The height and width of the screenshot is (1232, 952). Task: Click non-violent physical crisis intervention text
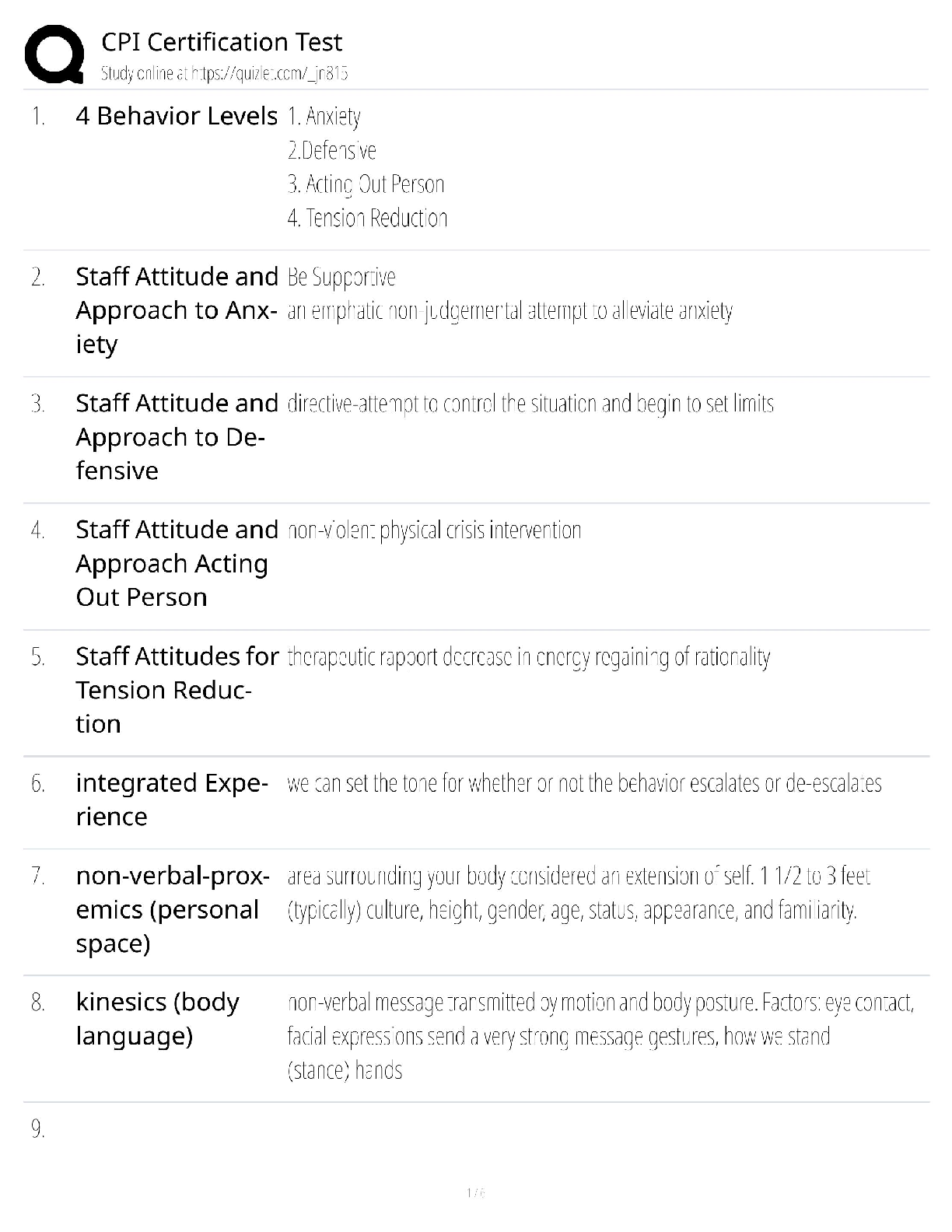434,530
